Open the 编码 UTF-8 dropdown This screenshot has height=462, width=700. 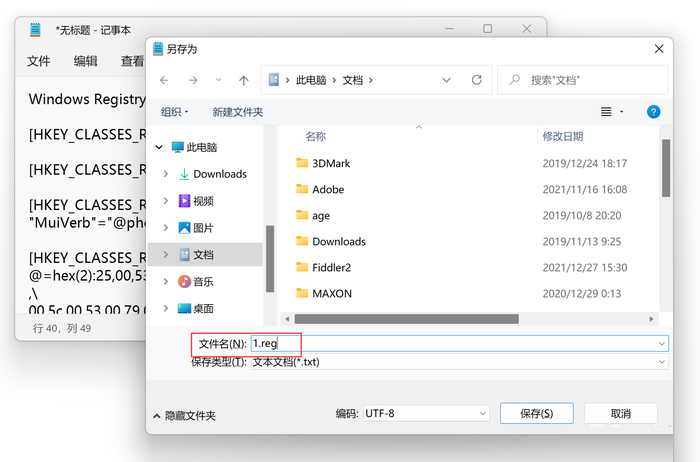(x=426, y=413)
